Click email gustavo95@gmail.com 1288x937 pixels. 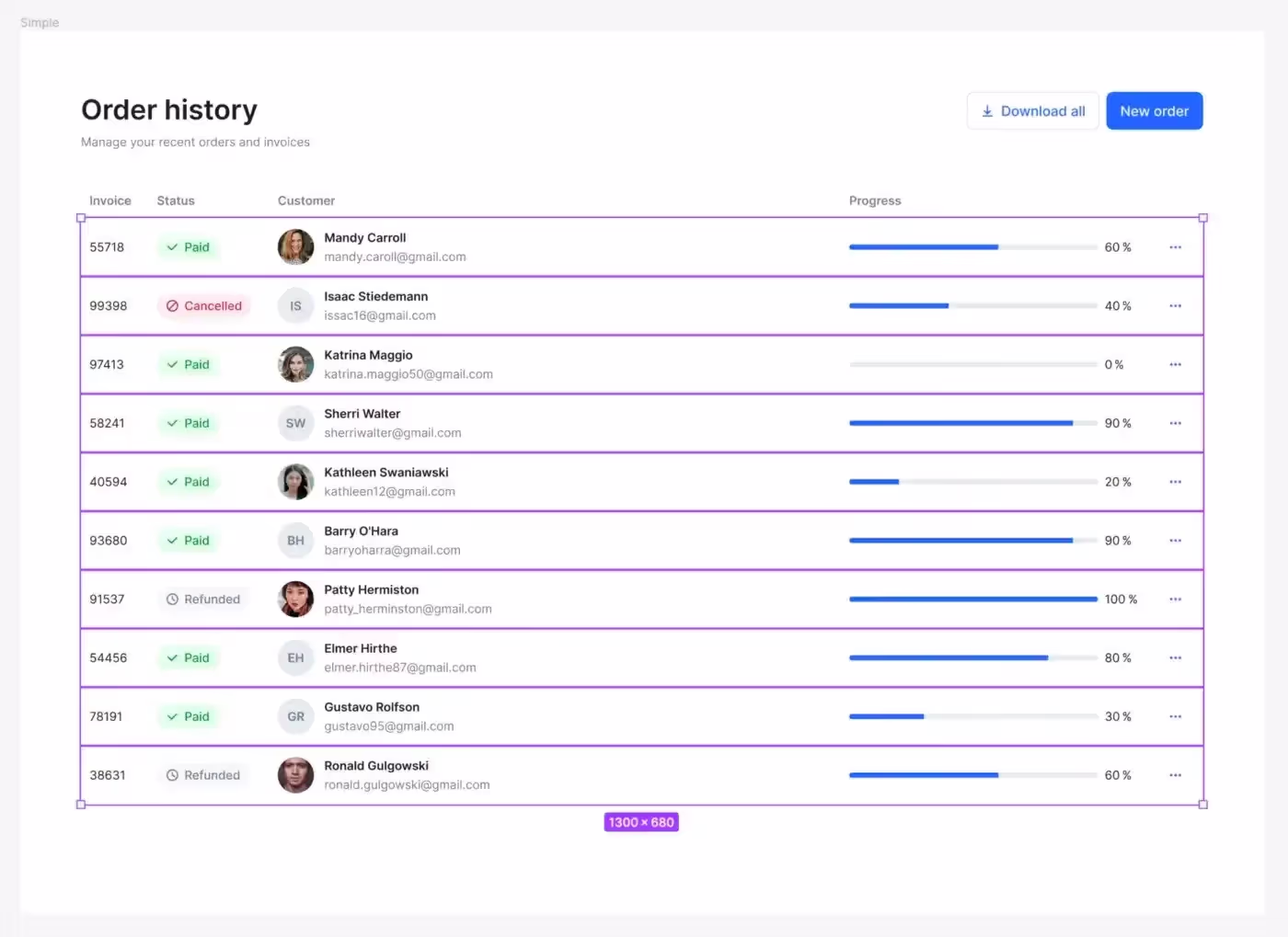point(389,726)
